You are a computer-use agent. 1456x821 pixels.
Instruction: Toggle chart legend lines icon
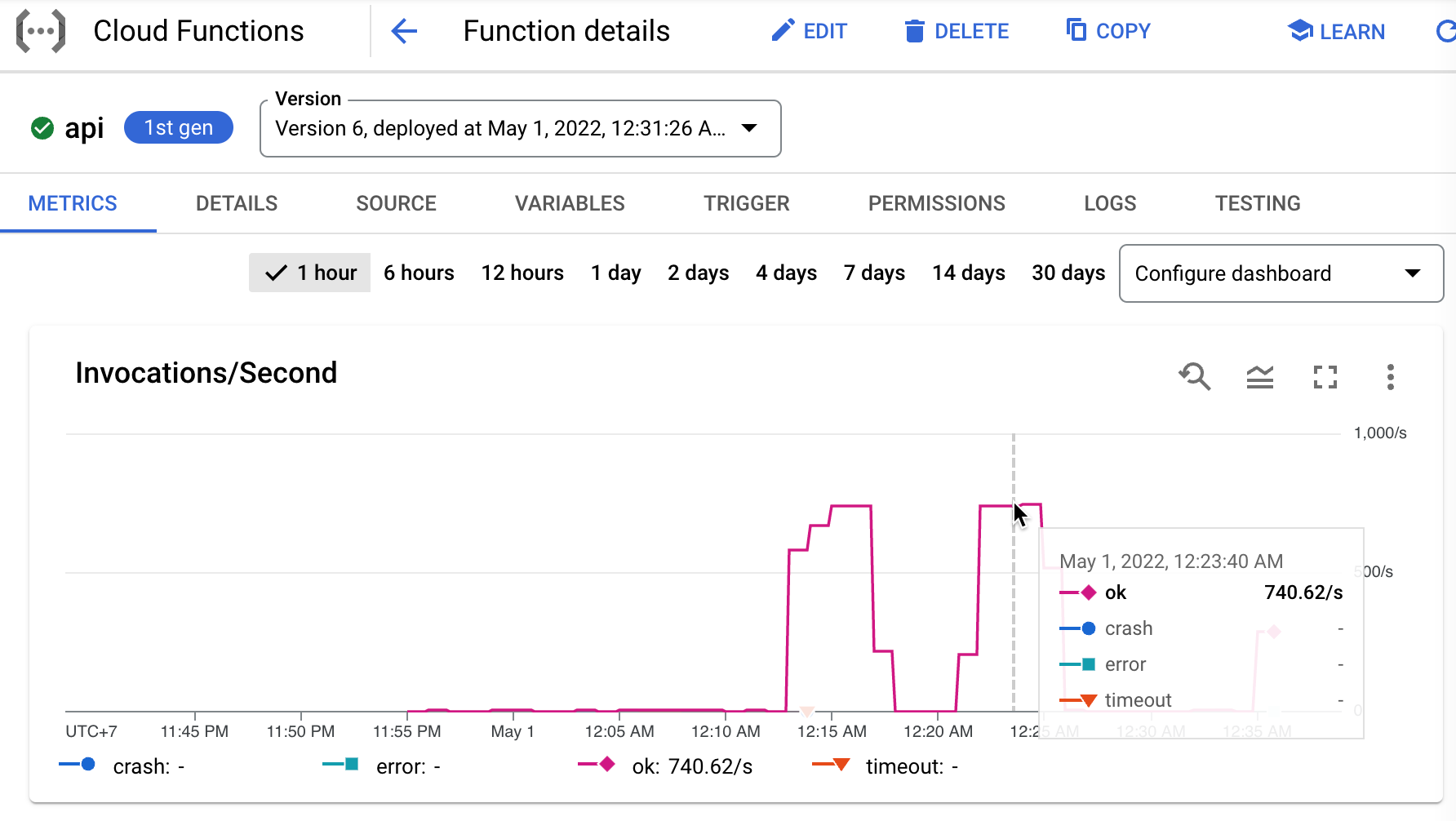pos(1260,377)
